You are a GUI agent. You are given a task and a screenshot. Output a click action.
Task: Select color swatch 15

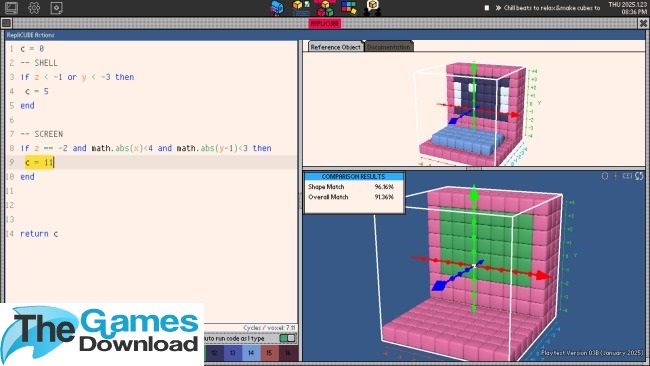point(269,353)
